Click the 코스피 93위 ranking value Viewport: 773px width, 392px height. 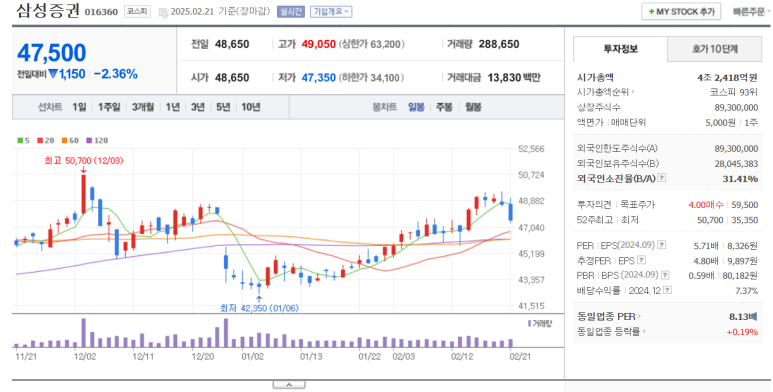coord(734,92)
